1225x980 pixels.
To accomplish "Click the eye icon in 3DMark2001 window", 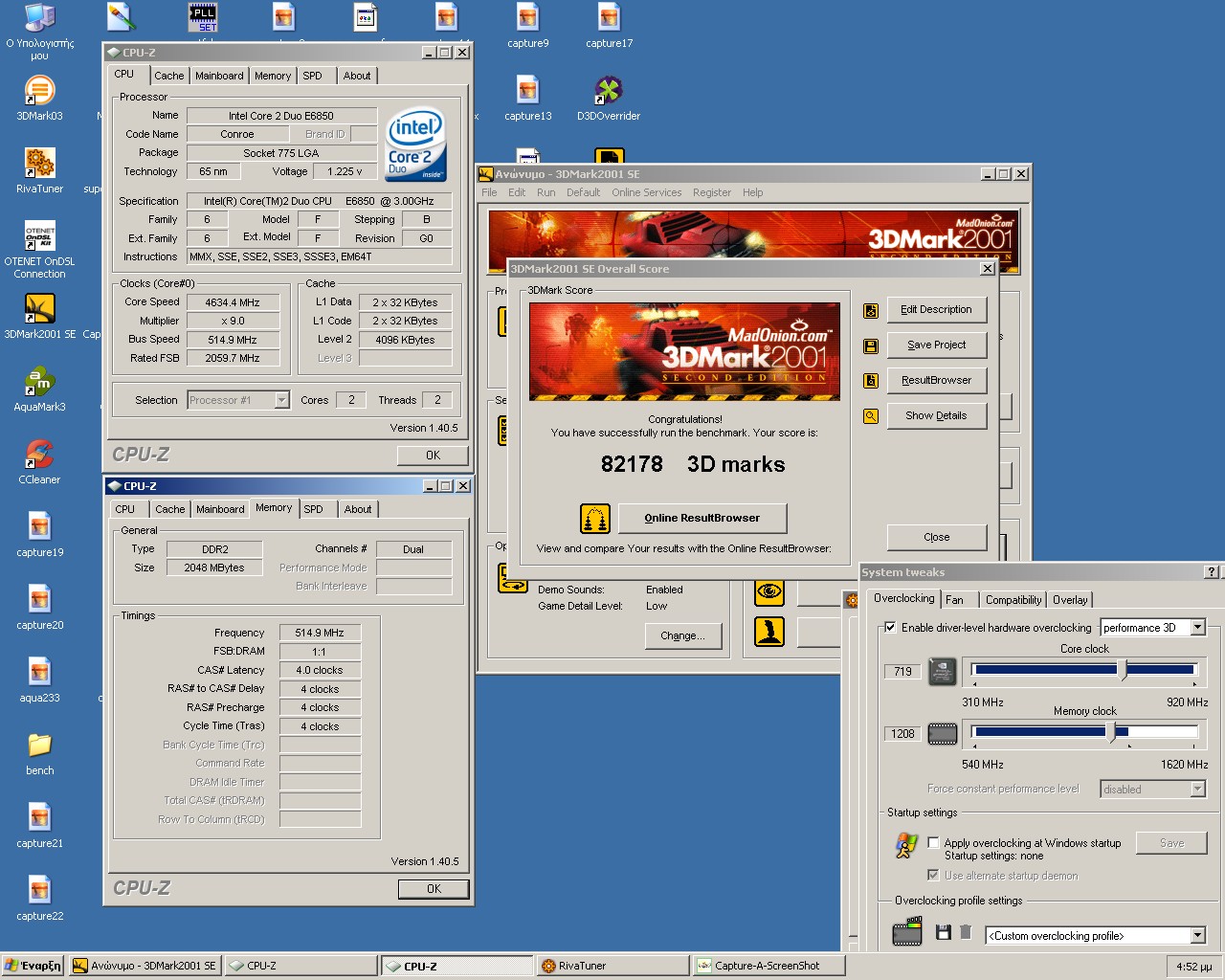I will click(769, 591).
